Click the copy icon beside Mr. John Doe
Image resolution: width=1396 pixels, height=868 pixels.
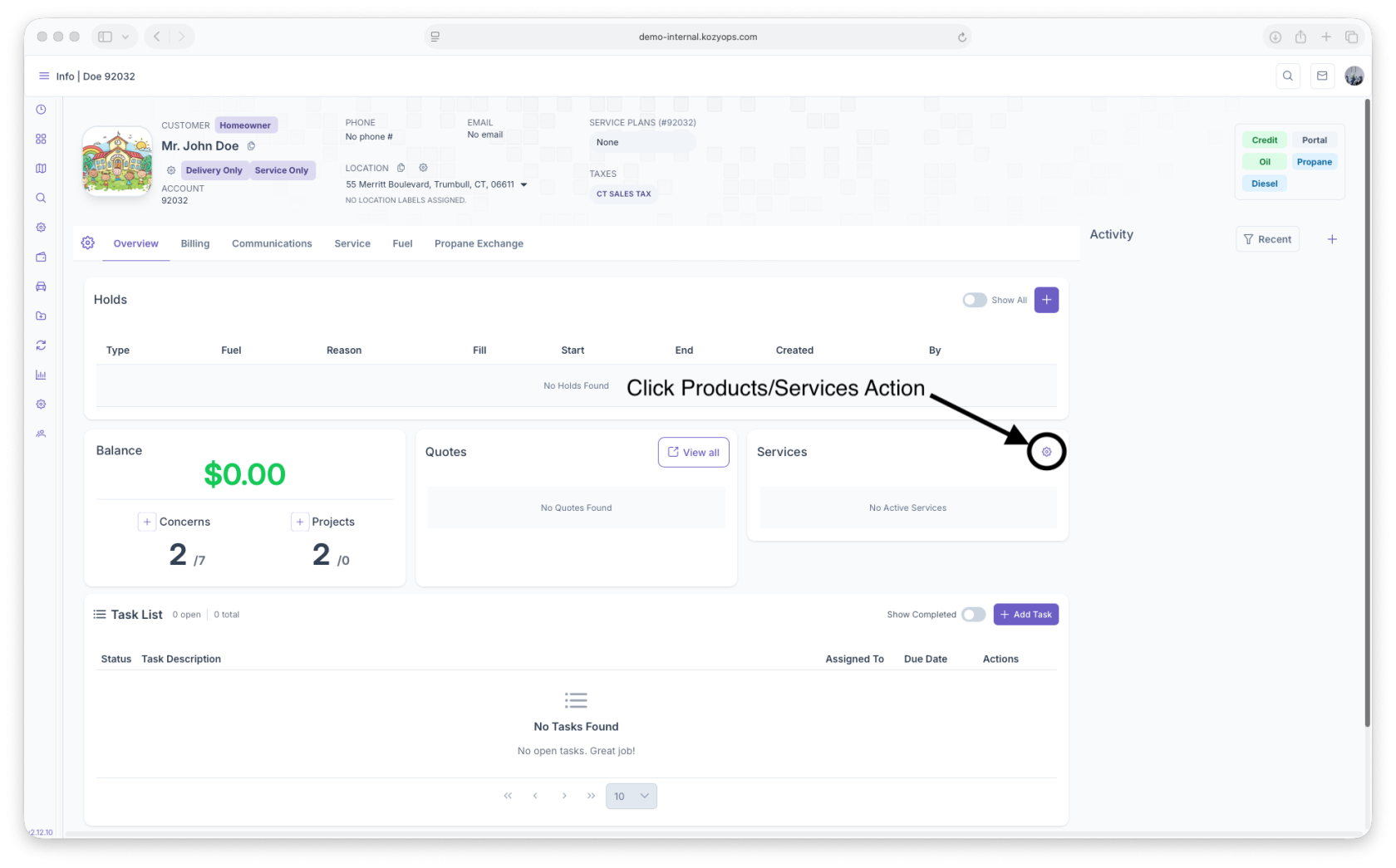(251, 146)
